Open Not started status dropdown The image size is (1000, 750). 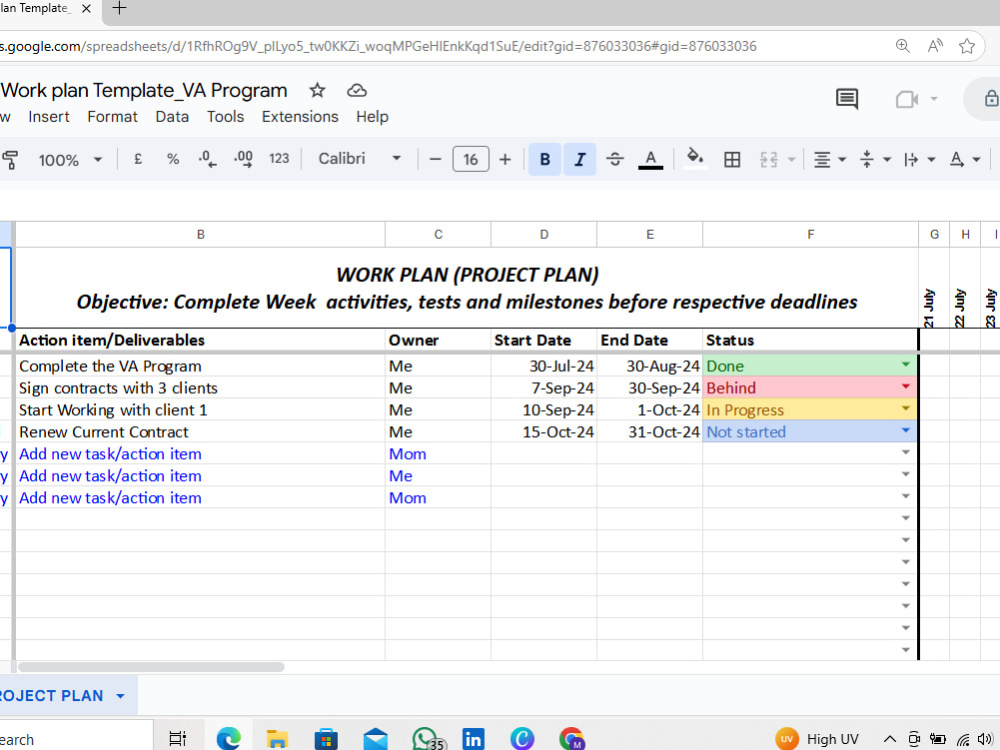pos(905,430)
